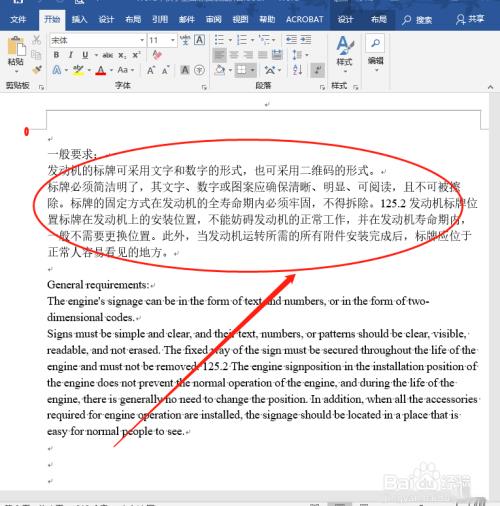The height and width of the screenshot is (506, 500).
Task: Open the Text Effects glowing A icon
Action: 57,70
